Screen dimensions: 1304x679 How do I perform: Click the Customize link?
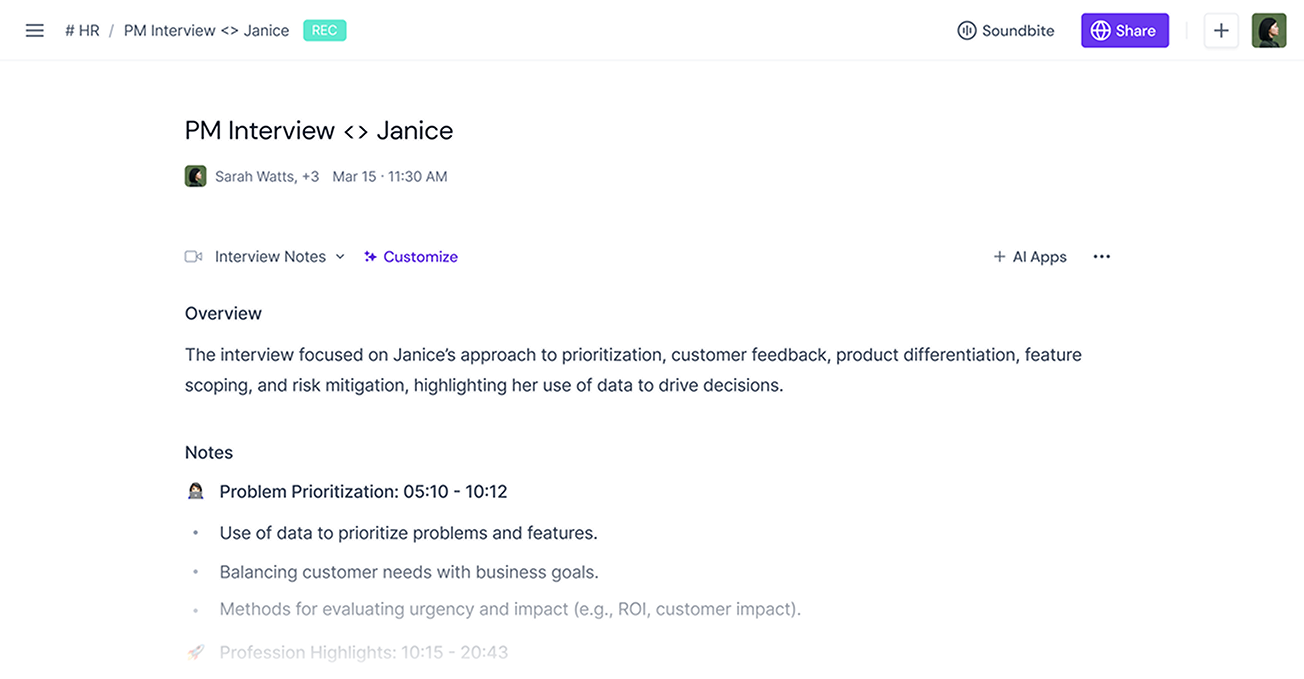coord(420,257)
